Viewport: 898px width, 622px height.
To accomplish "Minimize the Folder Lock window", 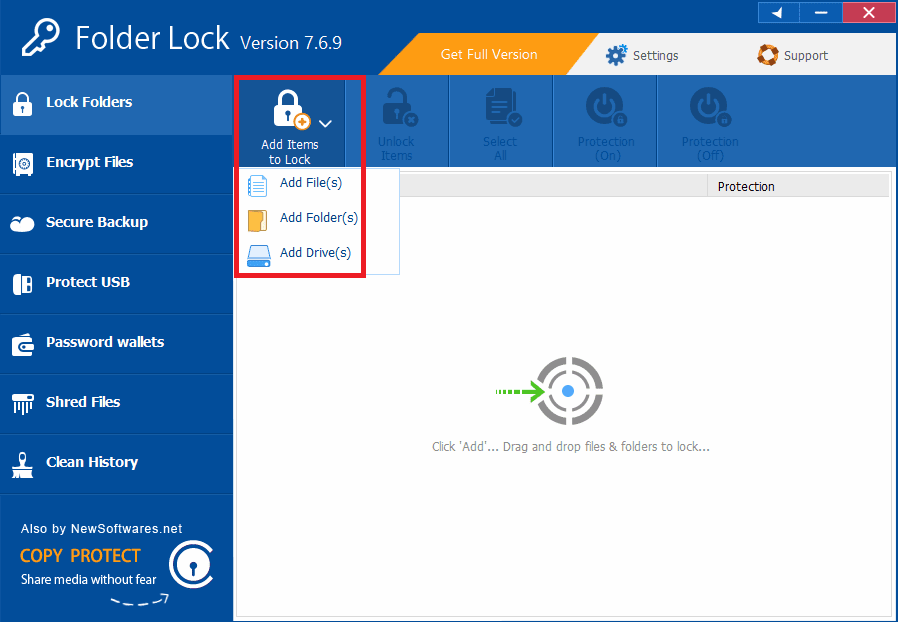I will 821,13.
